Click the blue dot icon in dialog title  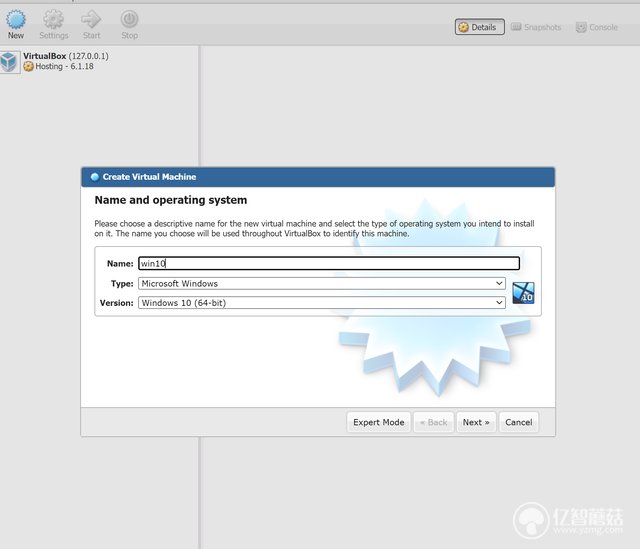(95, 177)
